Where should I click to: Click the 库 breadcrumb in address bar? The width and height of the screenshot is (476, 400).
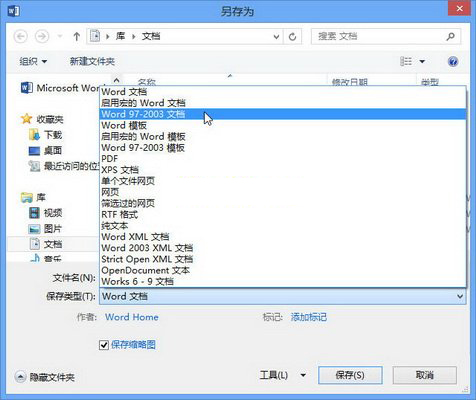[x=120, y=36]
